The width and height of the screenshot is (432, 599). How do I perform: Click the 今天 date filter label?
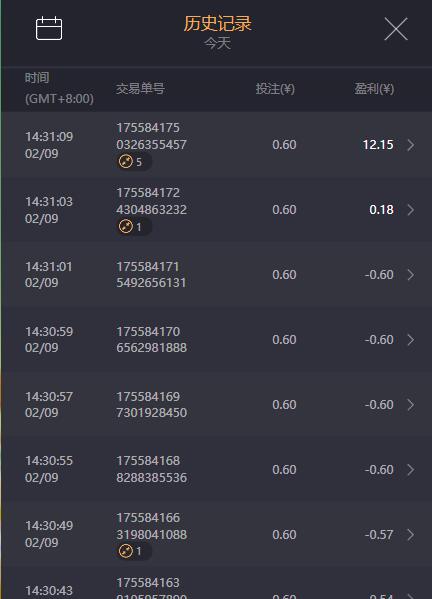coord(217,43)
